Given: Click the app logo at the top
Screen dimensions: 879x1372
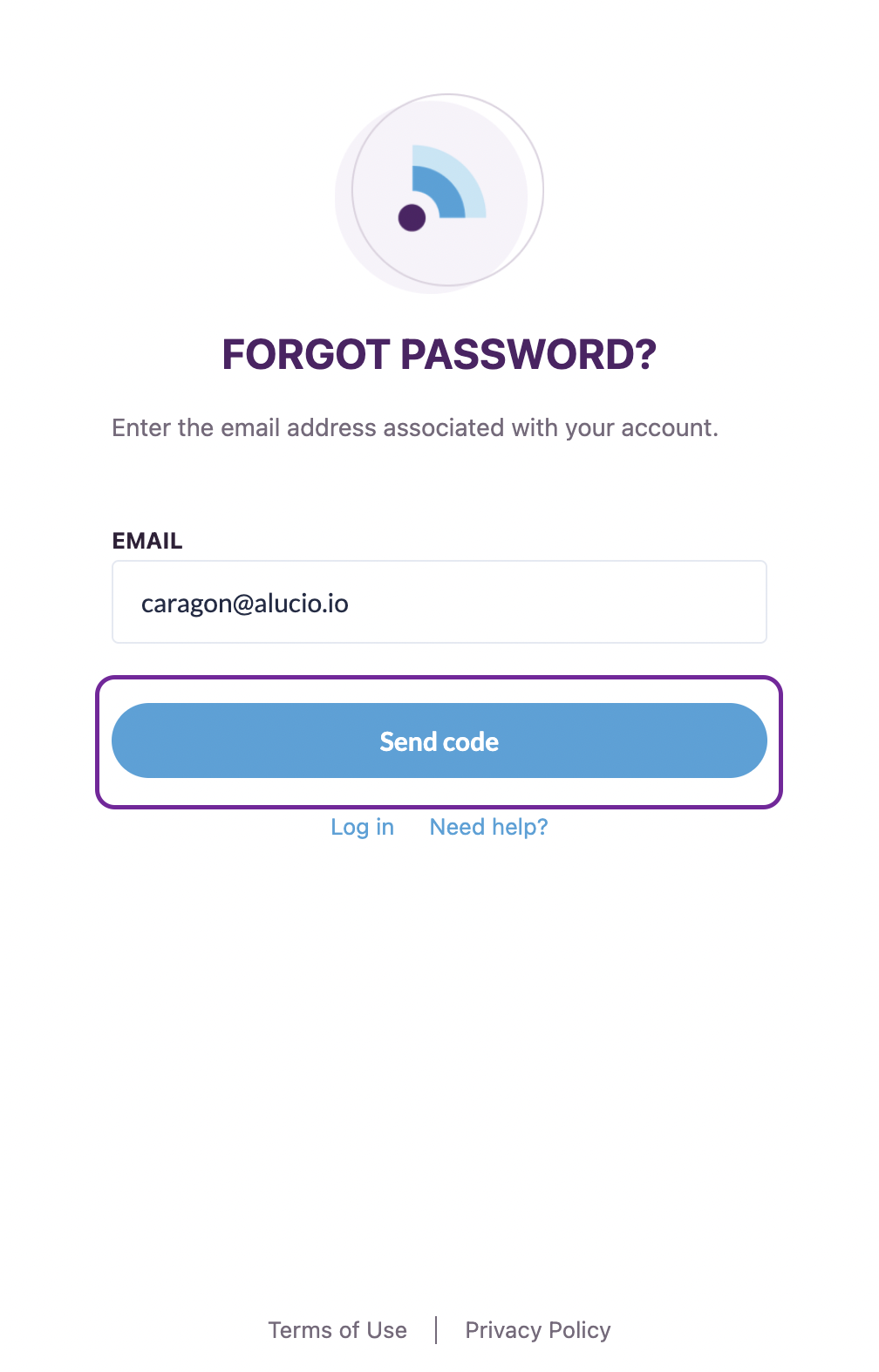Looking at the screenshot, I should click(439, 192).
